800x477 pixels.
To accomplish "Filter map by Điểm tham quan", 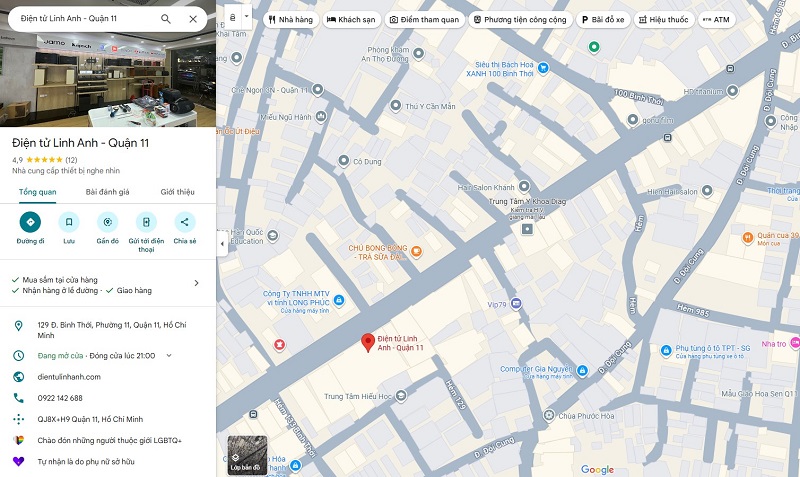I will [x=424, y=19].
